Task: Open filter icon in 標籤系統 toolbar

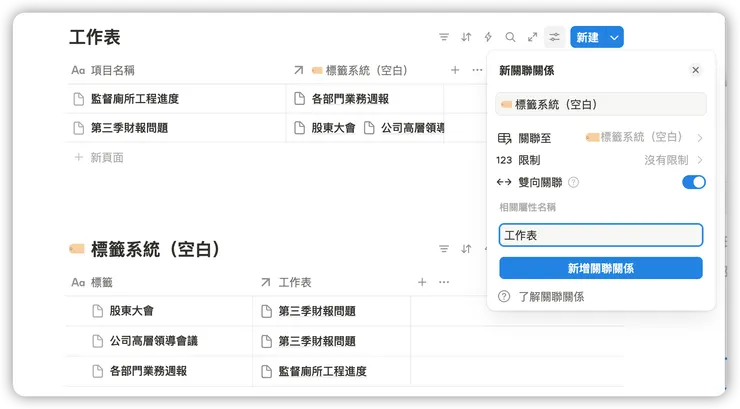Action: pos(444,249)
